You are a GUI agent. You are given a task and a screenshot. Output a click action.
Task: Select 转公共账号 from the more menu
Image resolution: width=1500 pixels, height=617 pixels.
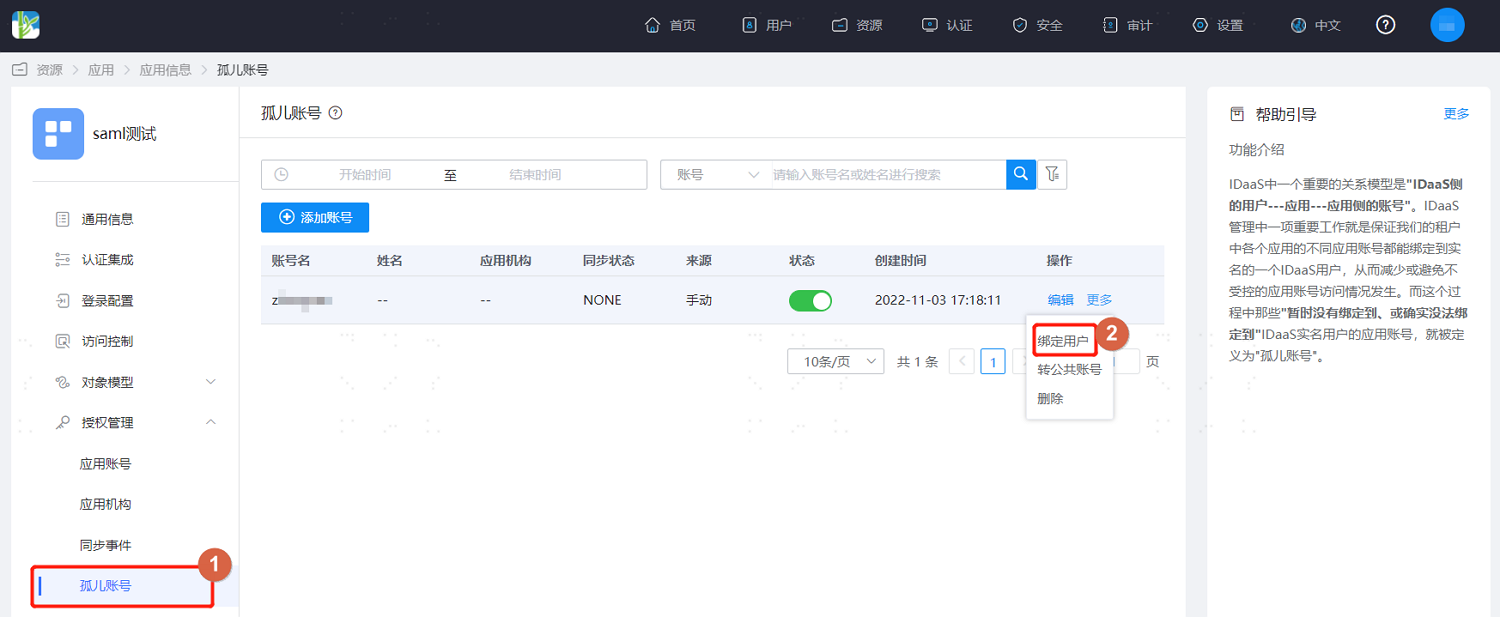point(1069,369)
